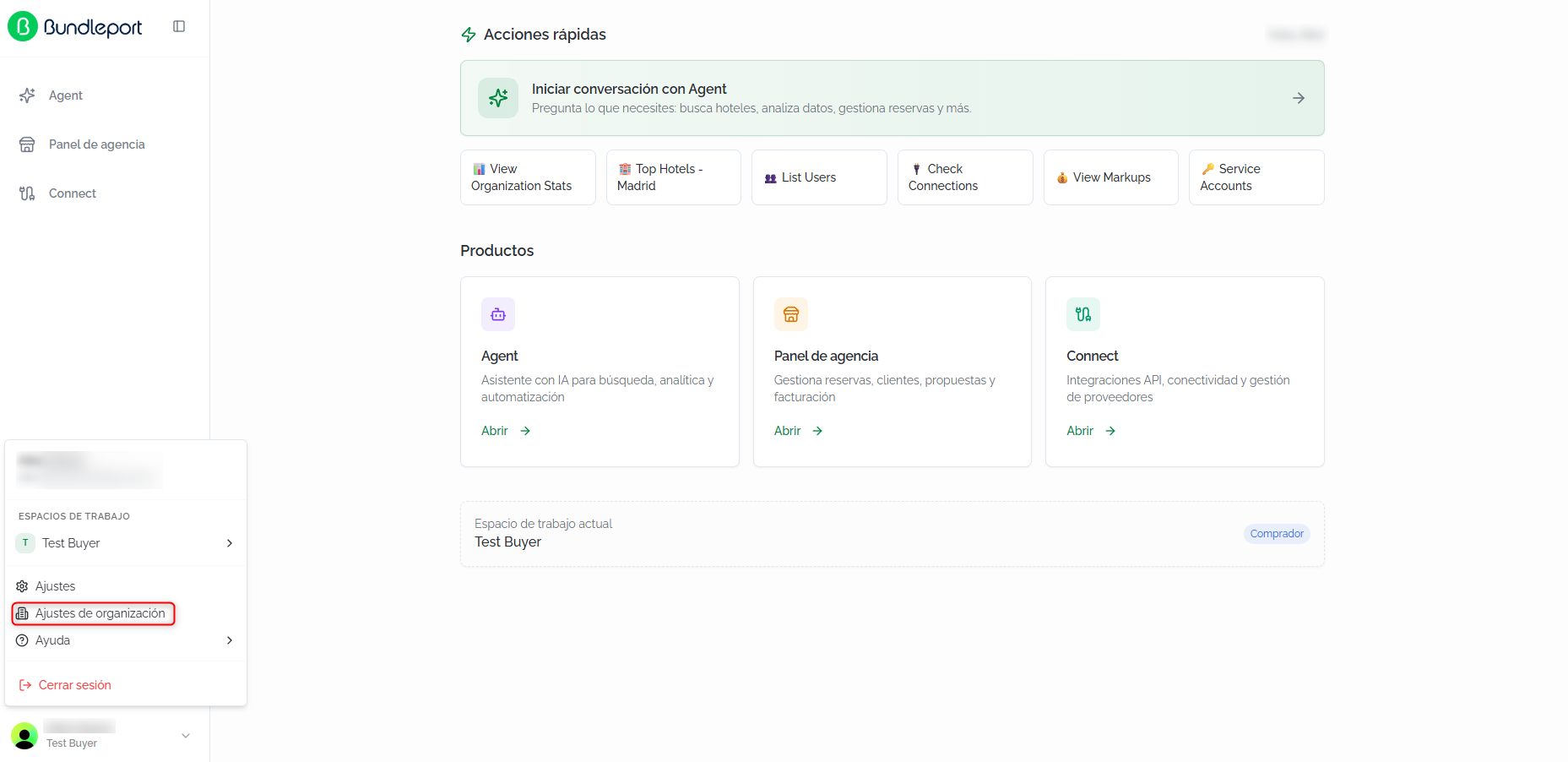Click the Espacio de trabajo actual label
The image size is (1568, 762).
[543, 524]
